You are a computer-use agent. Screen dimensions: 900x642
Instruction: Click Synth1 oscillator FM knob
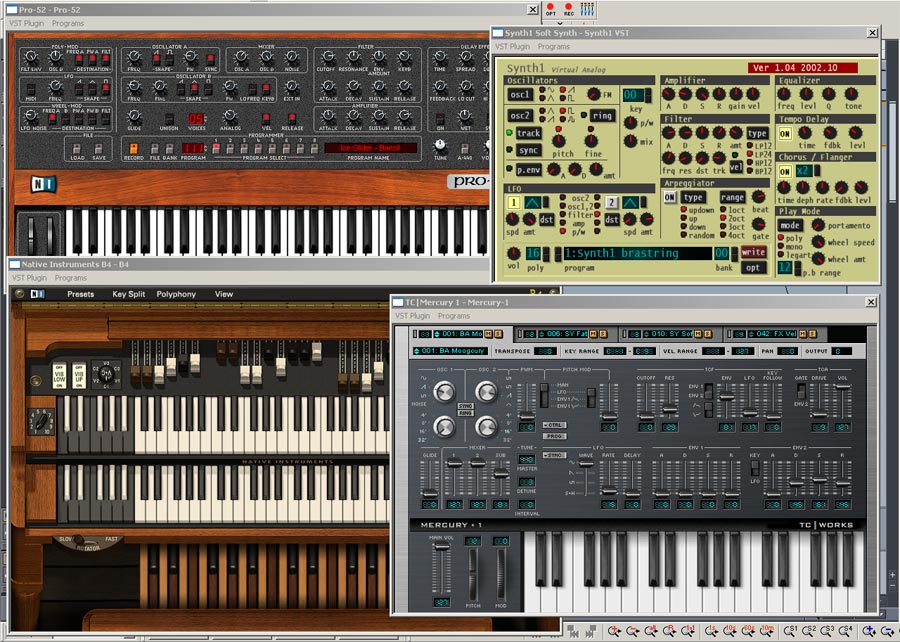[594, 94]
